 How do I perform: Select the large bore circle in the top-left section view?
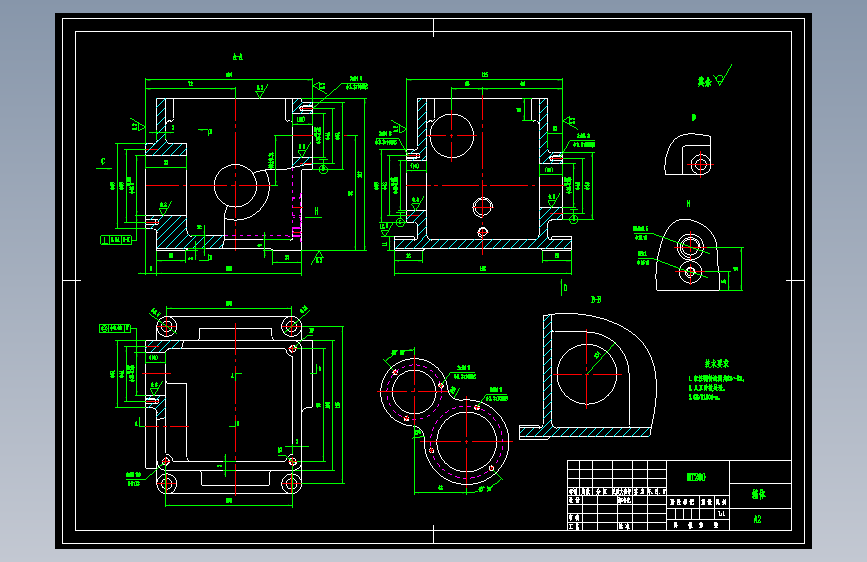[236, 185]
